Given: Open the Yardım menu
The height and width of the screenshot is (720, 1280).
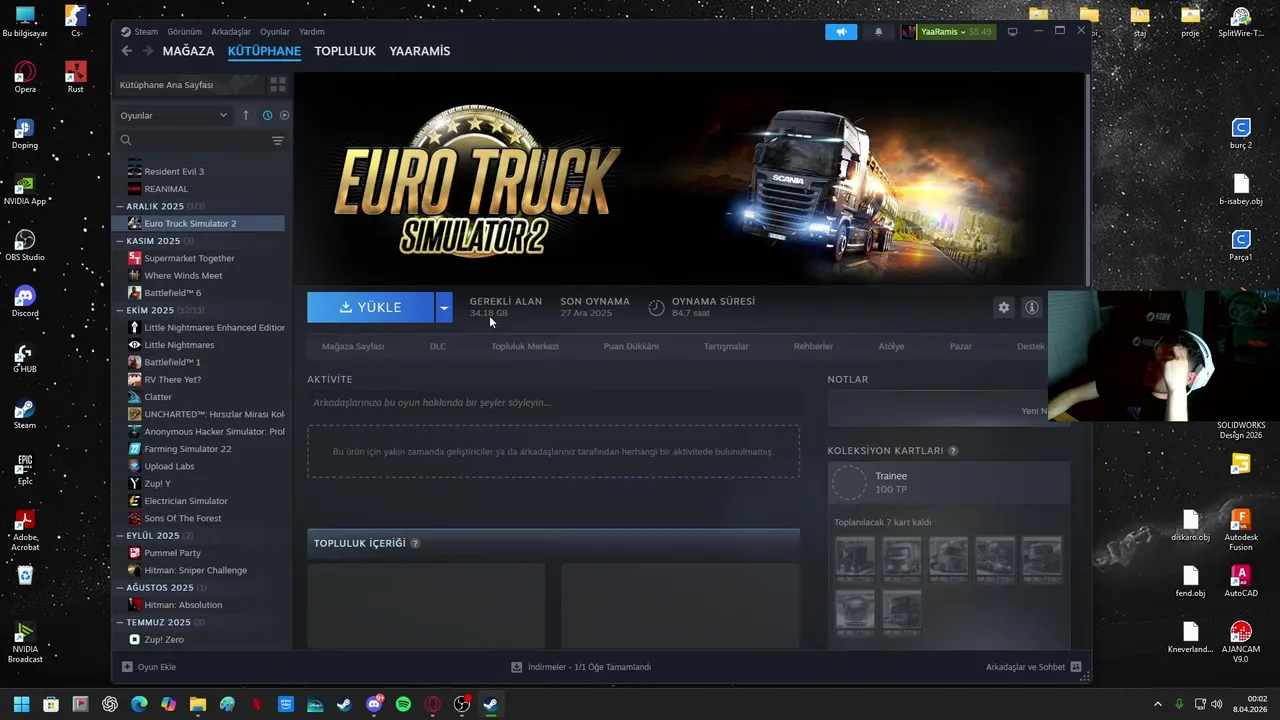Looking at the screenshot, I should [x=312, y=32].
